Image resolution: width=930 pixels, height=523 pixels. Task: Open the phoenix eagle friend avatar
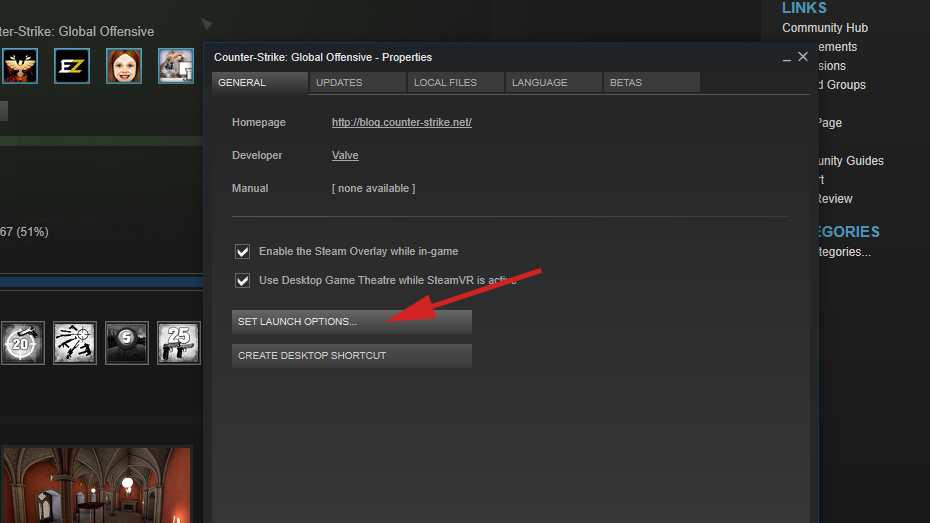click(x=20, y=66)
